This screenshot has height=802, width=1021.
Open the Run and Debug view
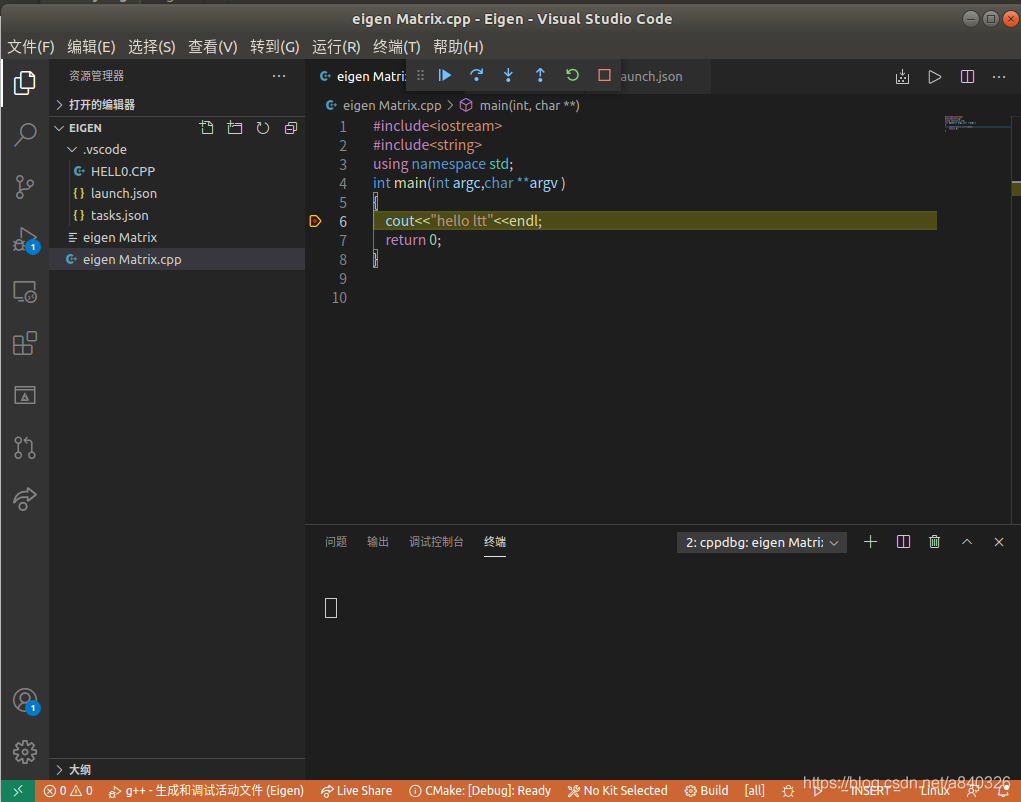pyautogui.click(x=25, y=239)
